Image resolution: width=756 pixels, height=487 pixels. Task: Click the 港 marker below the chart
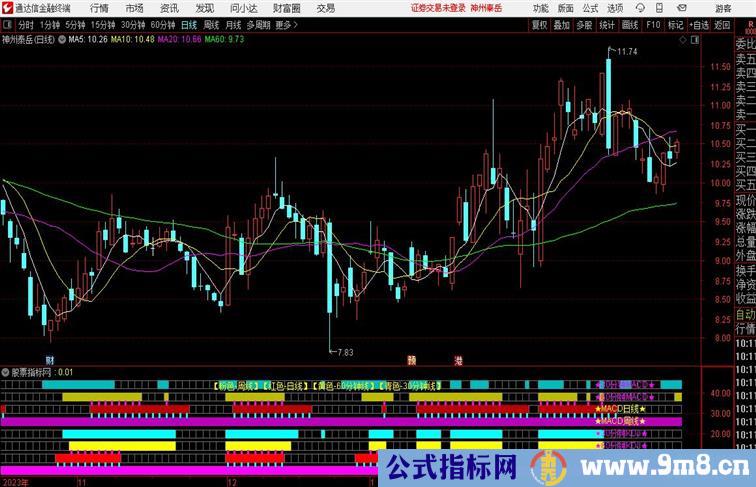tap(458, 358)
